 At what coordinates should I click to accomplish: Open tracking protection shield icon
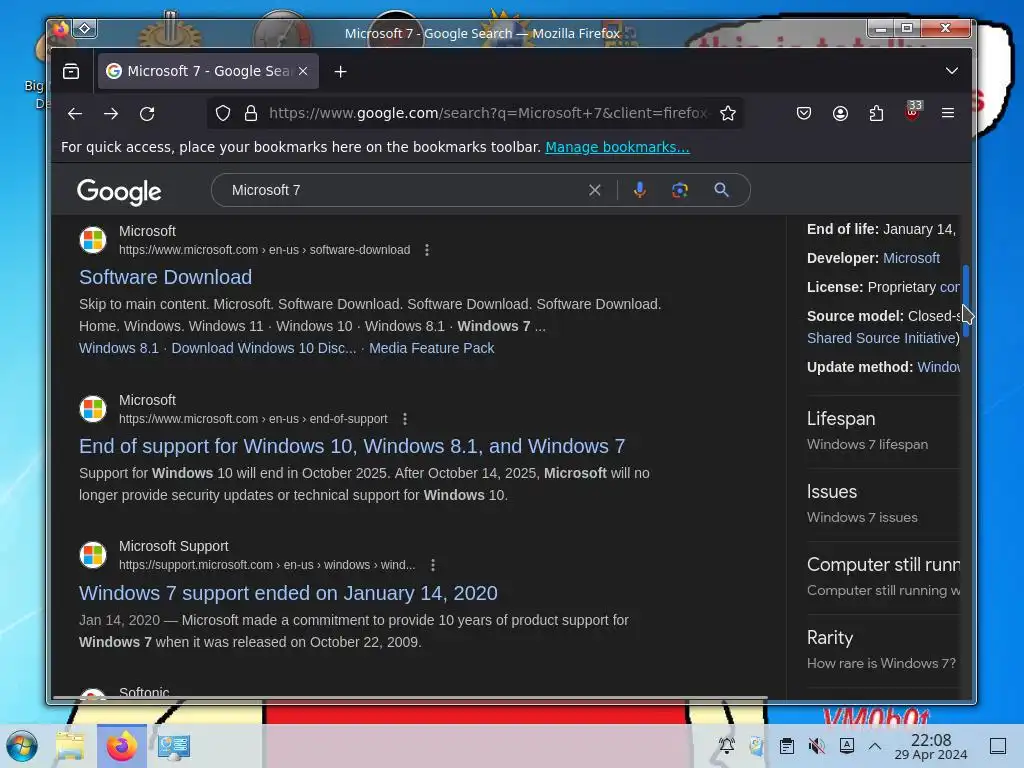tap(223, 114)
